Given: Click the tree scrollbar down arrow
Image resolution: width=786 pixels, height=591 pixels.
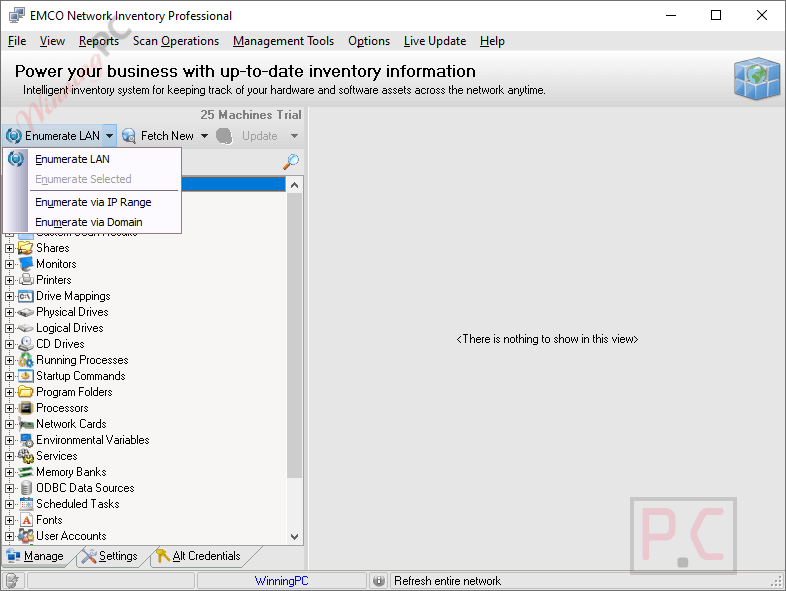Looking at the screenshot, I should pyautogui.click(x=295, y=536).
